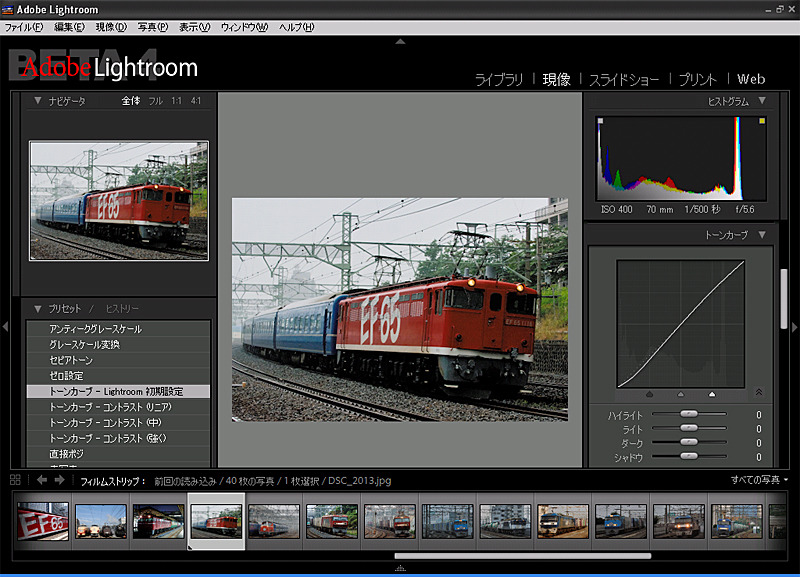Hide the right panel with arrow
800x577 pixels.
(794, 327)
